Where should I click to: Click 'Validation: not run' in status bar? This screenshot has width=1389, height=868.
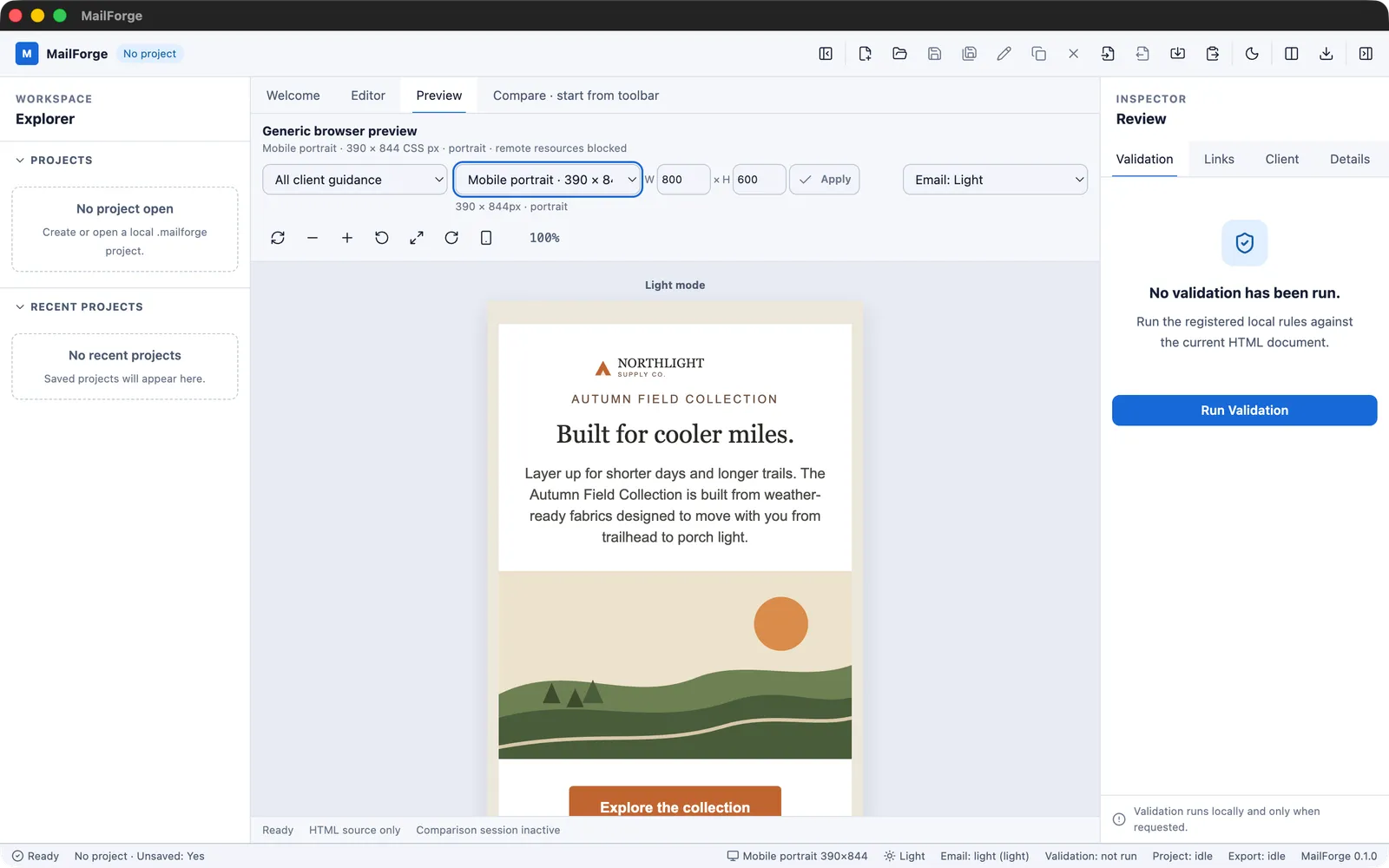coord(1090,856)
